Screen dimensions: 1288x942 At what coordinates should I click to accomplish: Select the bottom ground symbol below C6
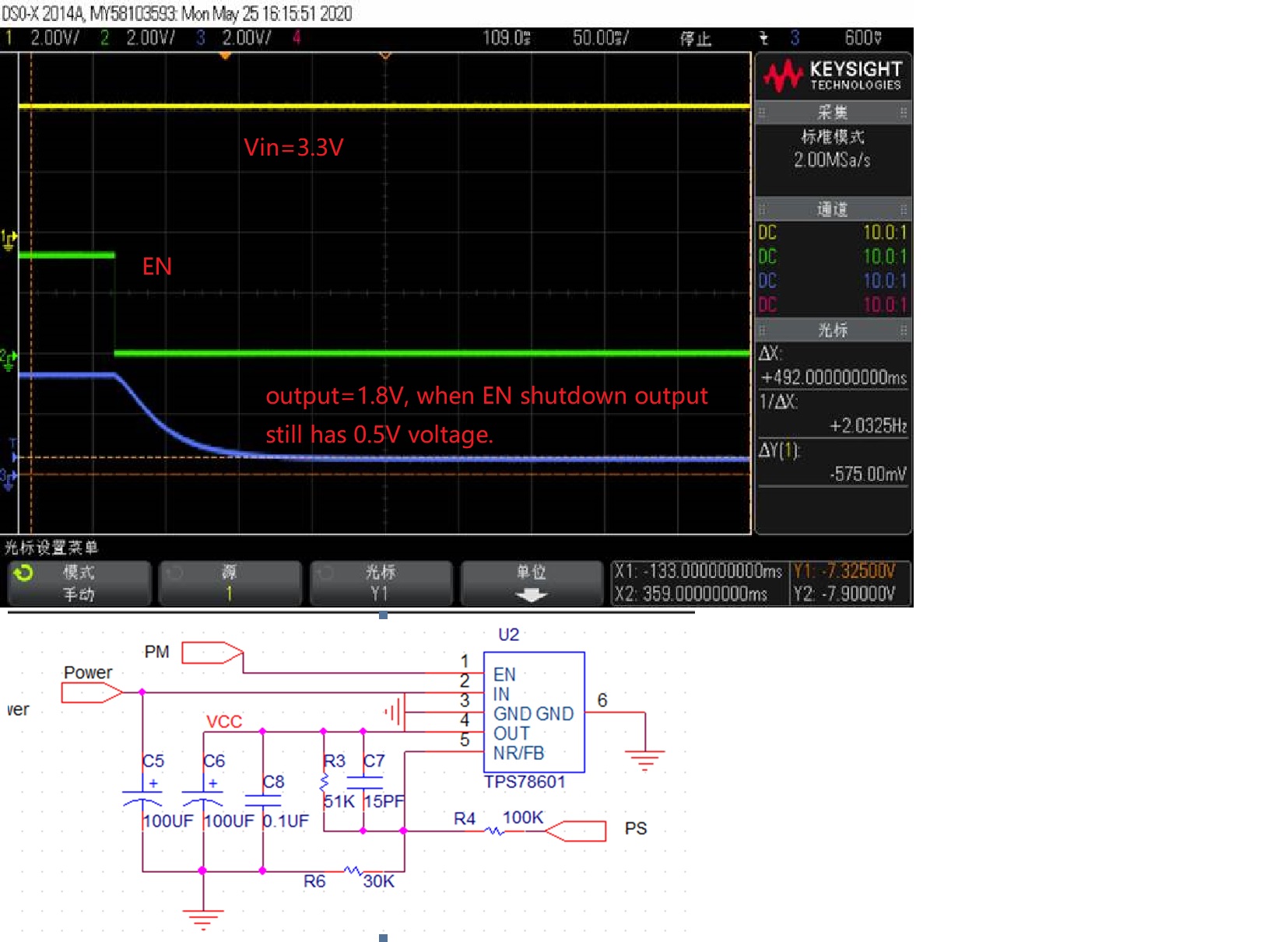point(202,919)
